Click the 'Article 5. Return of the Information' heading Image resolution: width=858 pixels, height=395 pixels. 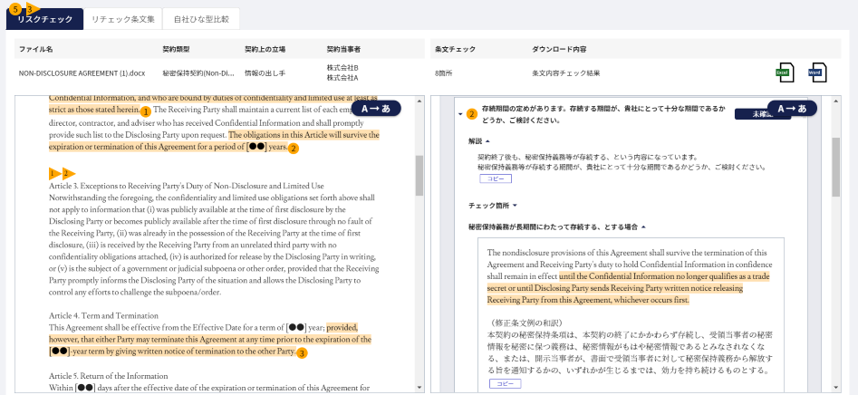108,376
